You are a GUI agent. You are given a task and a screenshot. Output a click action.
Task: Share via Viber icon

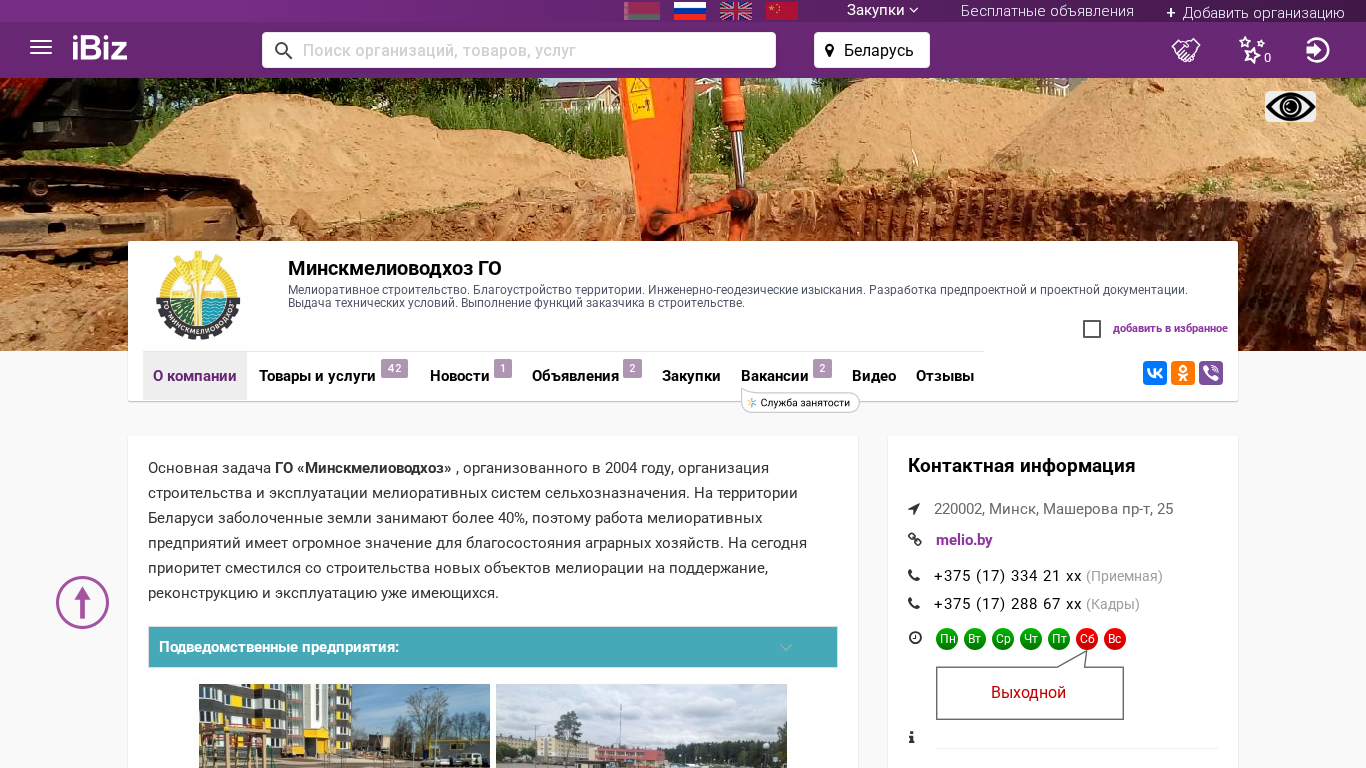pos(1211,373)
